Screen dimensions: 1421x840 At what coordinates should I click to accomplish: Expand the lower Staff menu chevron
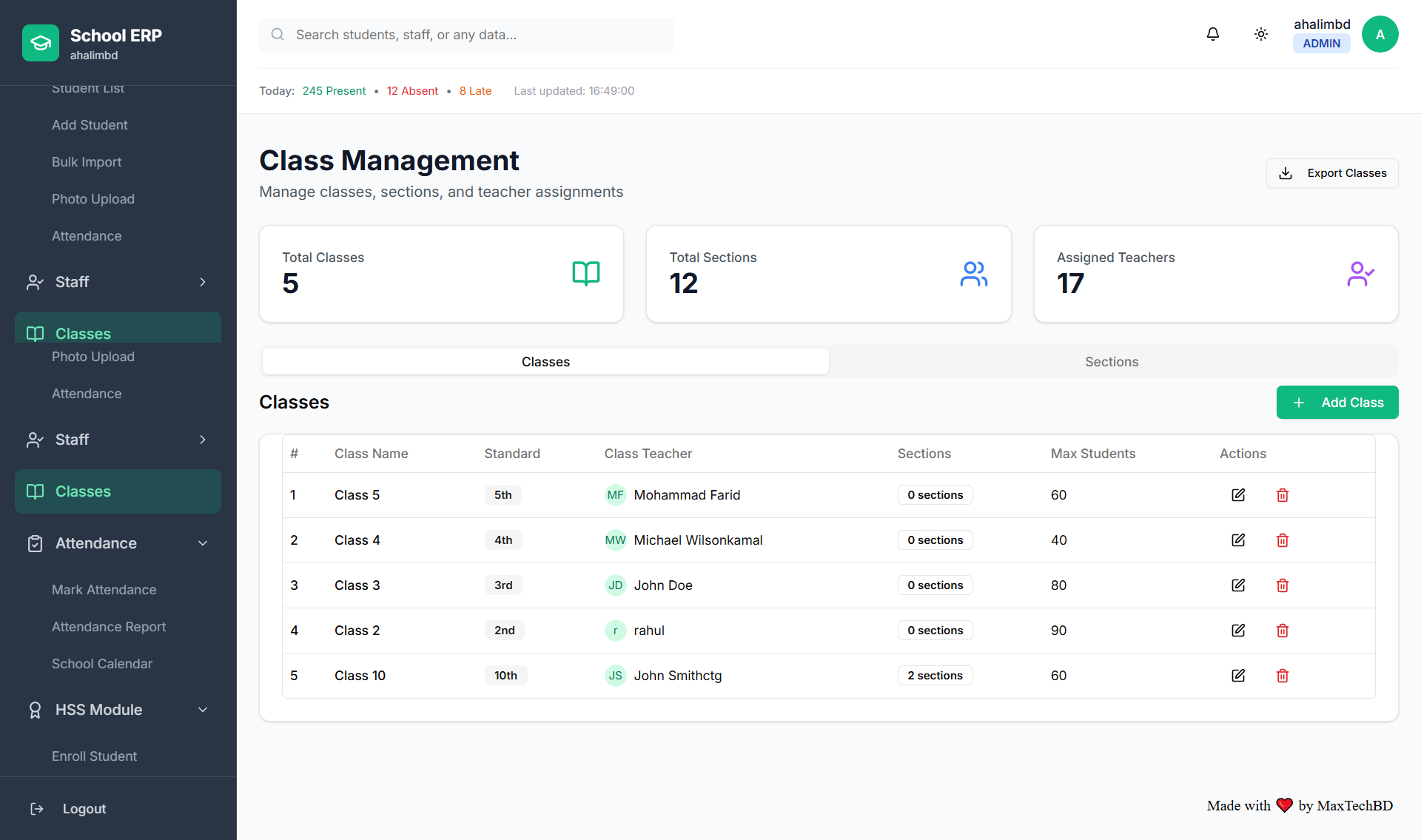point(203,440)
